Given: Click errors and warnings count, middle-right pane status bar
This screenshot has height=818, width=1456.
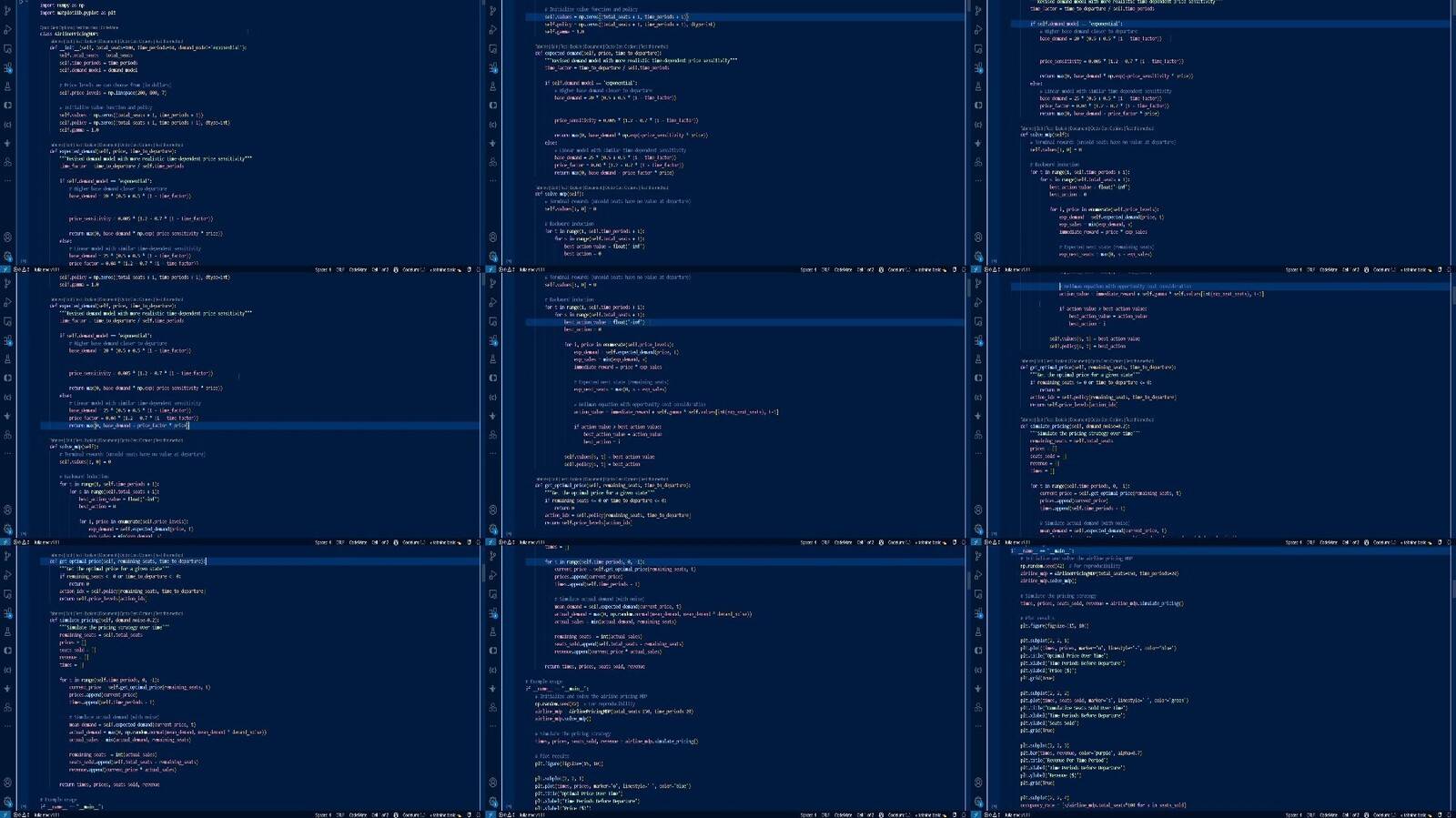Looking at the screenshot, I should (x=994, y=542).
